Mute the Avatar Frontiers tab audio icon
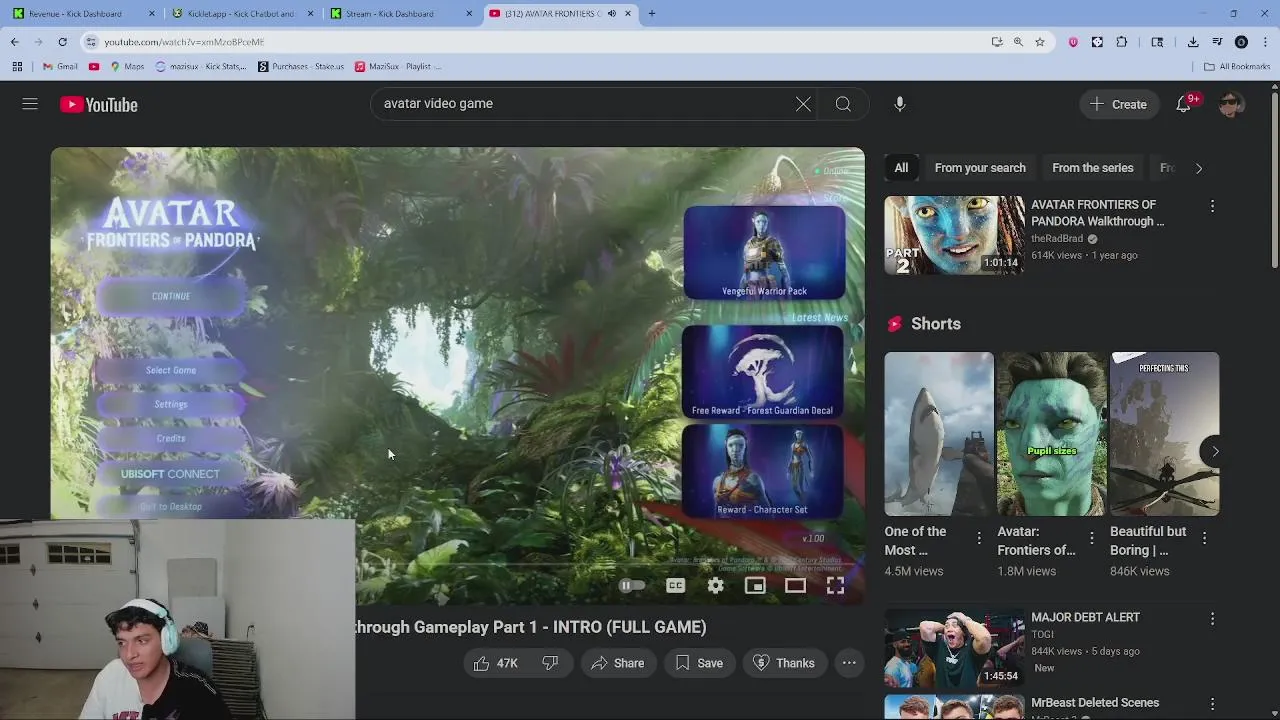Image resolution: width=1280 pixels, height=720 pixels. click(612, 14)
